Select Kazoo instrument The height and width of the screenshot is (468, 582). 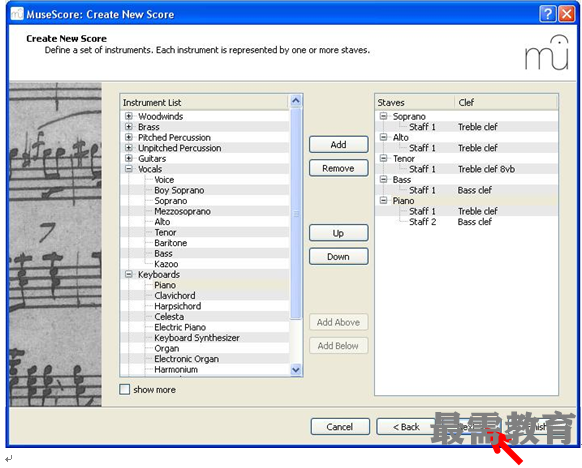(x=166, y=264)
